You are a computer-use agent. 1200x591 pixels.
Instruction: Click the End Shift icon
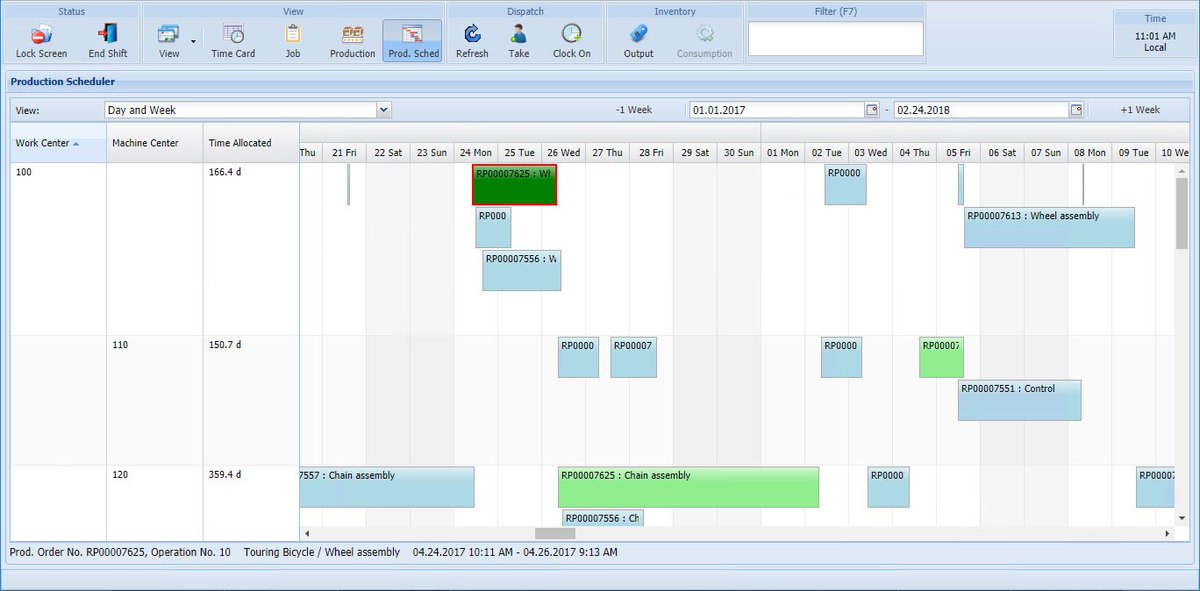[108, 40]
